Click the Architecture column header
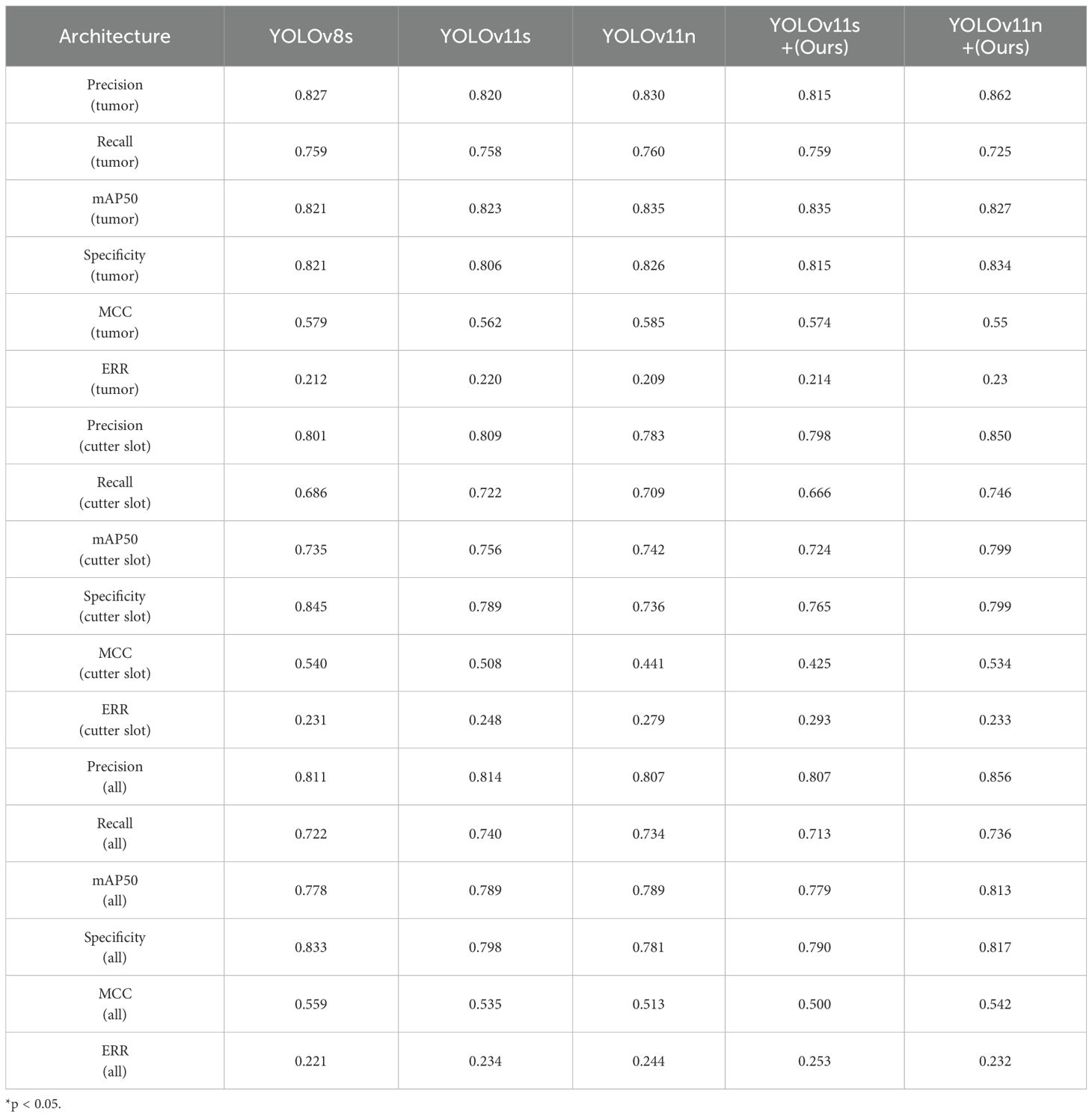This screenshot has width=1092, height=1117. 114,36
